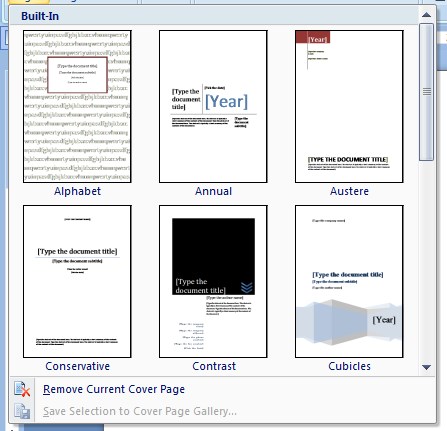
Task: Pick the Austere cover page thumbnail
Action: (349, 106)
